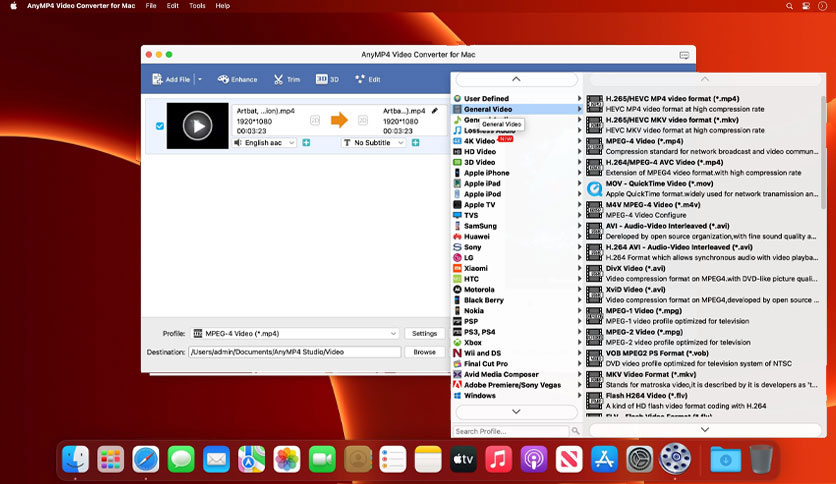
Task: Expand the Avid Media Composer category
Action: [517, 374]
